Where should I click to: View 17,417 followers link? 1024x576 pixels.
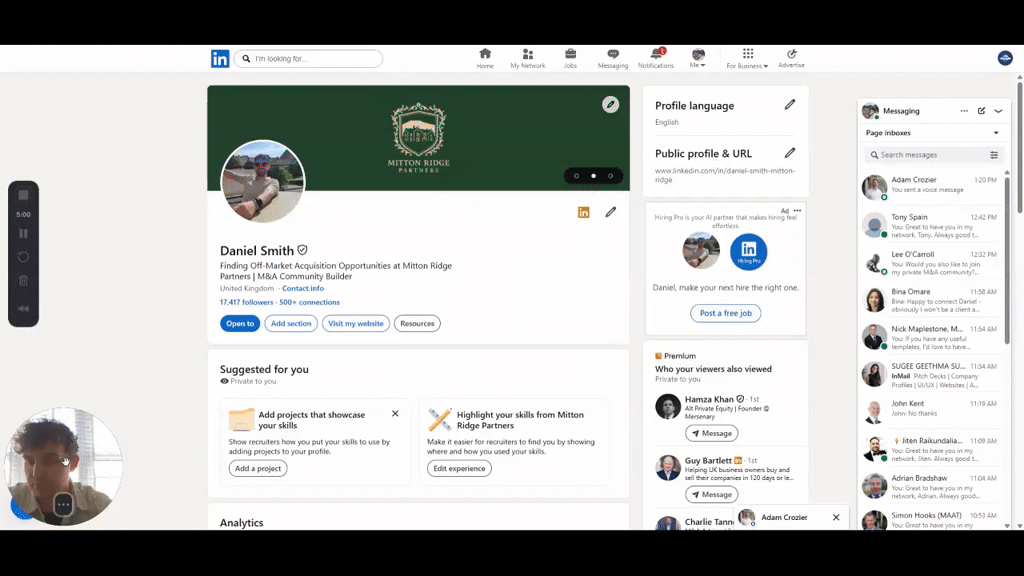(x=246, y=302)
